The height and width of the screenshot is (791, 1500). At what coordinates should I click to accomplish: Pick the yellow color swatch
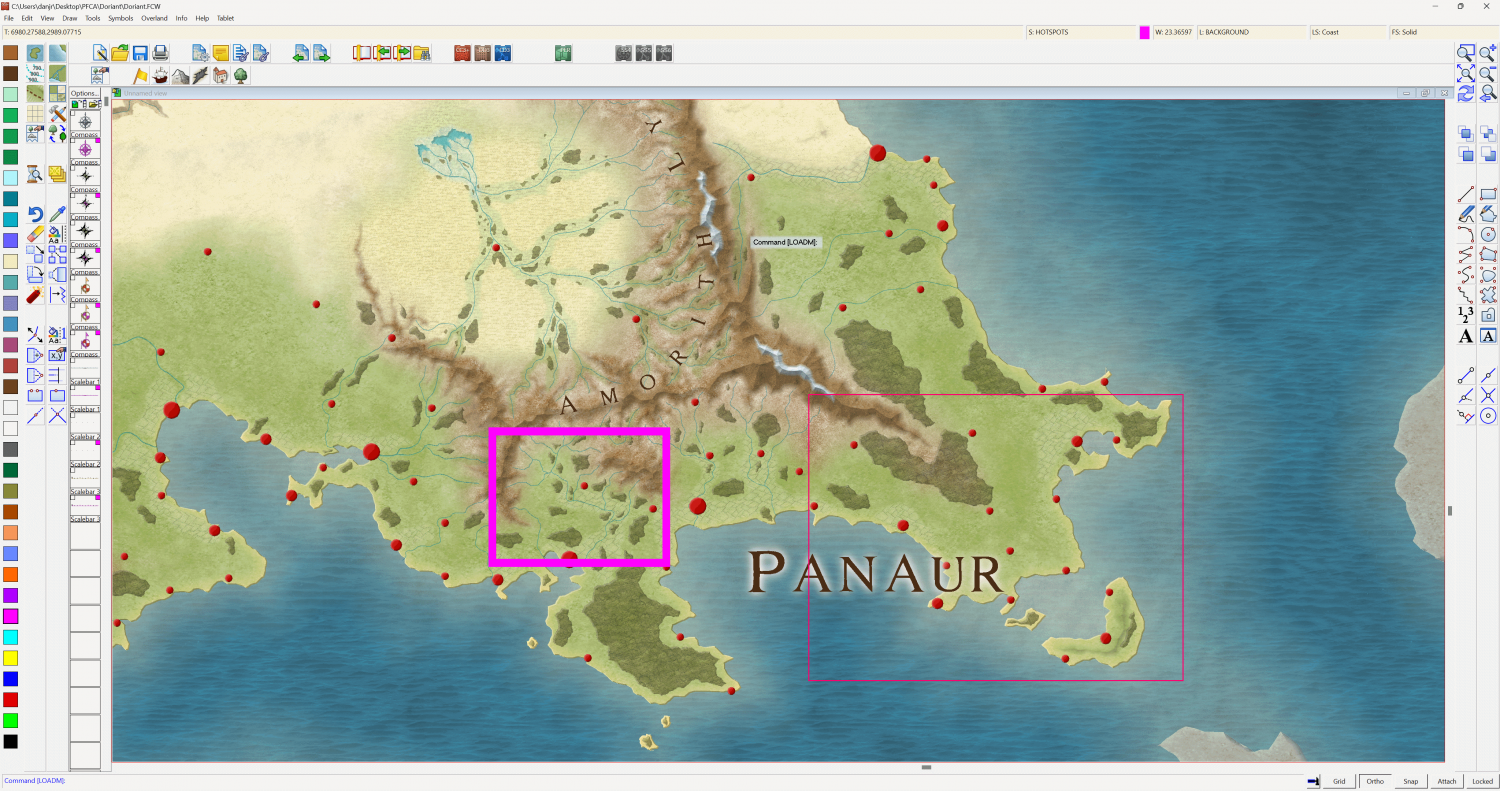click(x=10, y=658)
